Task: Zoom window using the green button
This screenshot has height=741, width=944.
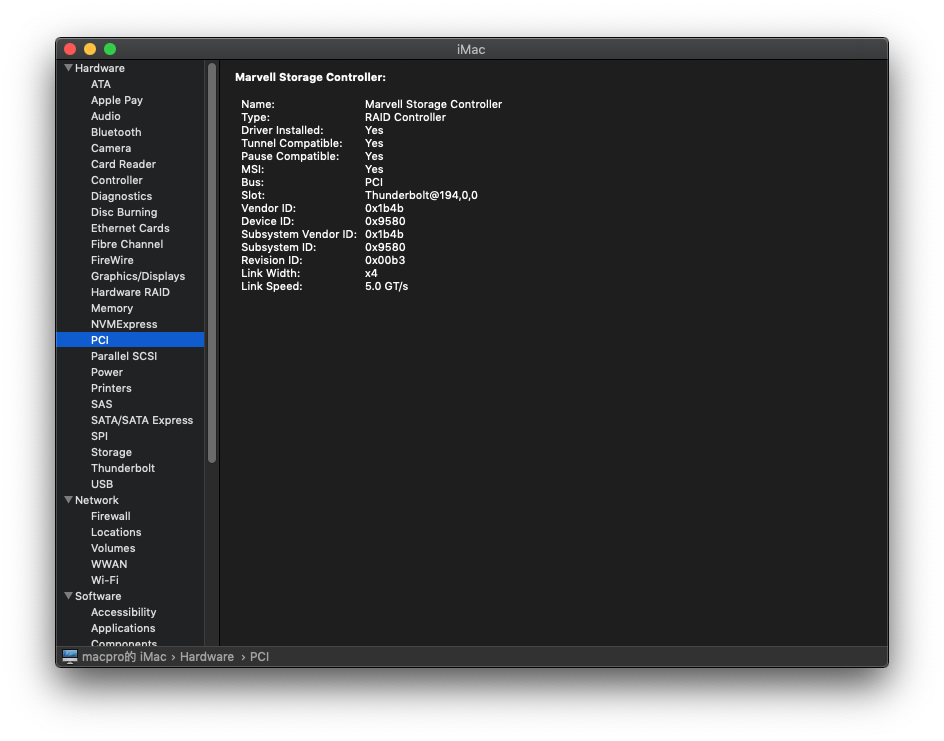Action: point(110,49)
